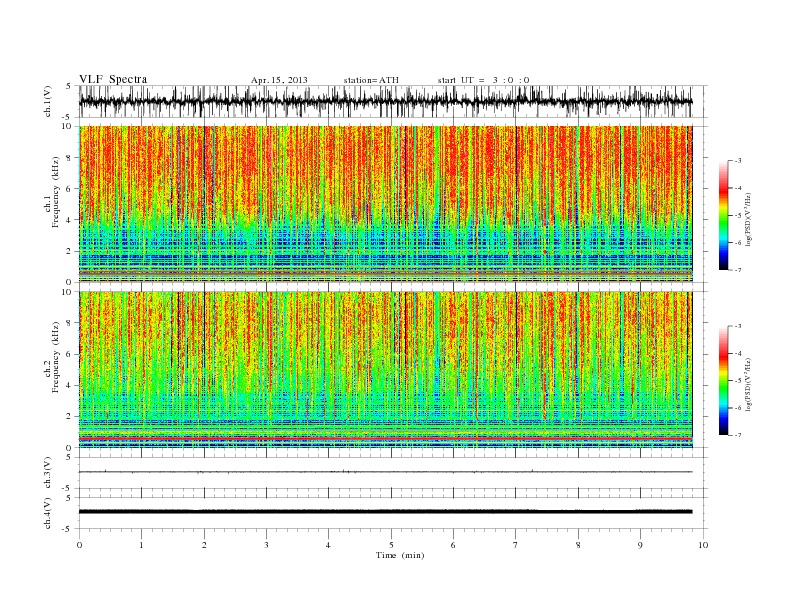Click the ch.3 waveform trace panel

[x=393, y=473]
